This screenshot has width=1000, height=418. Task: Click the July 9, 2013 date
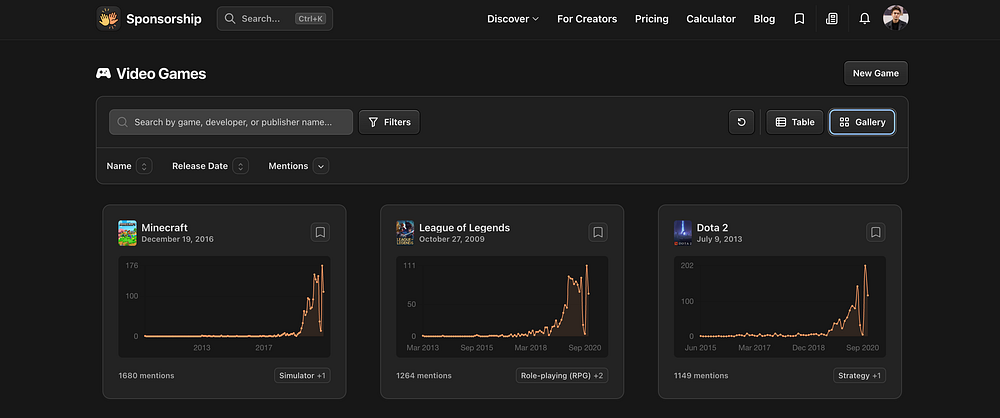[x=719, y=239]
